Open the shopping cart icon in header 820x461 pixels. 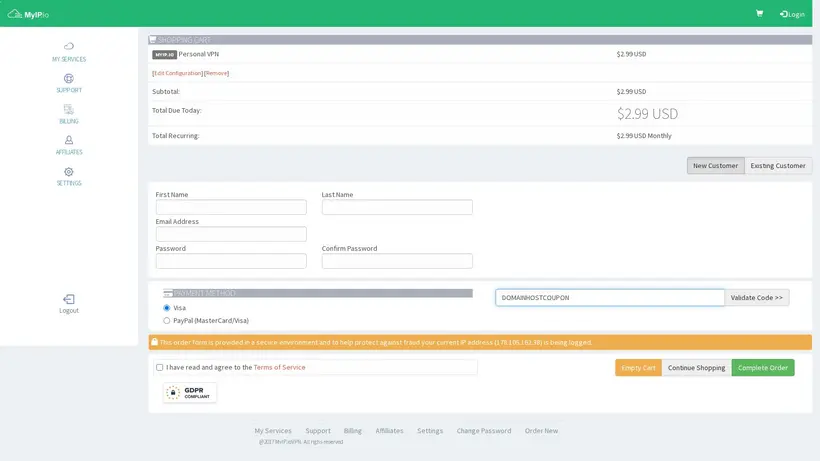(x=759, y=14)
